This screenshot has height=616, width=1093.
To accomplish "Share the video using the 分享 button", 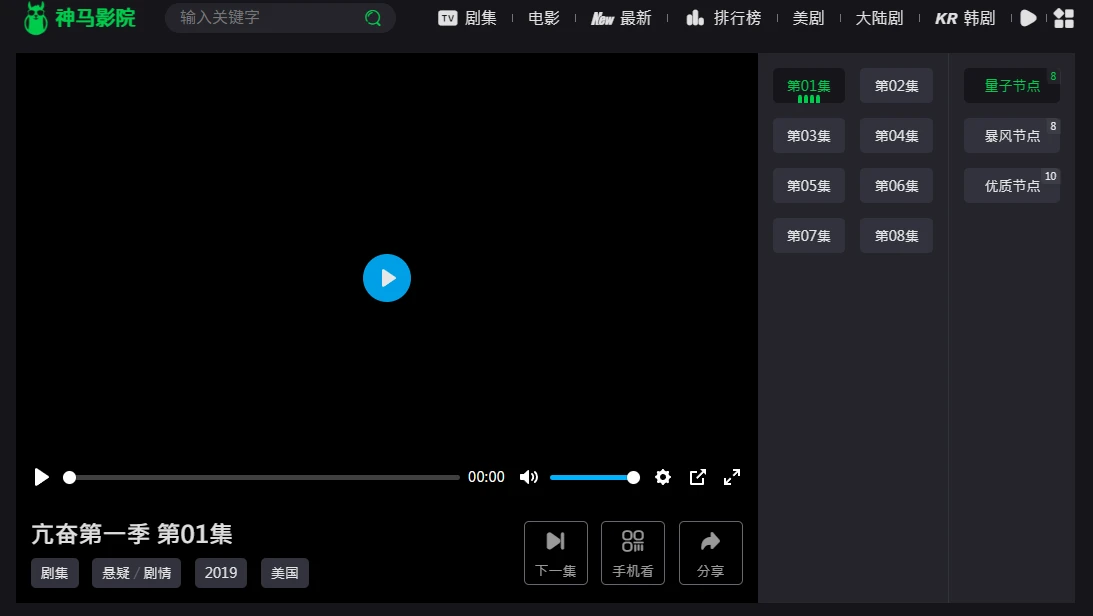I will [x=711, y=553].
